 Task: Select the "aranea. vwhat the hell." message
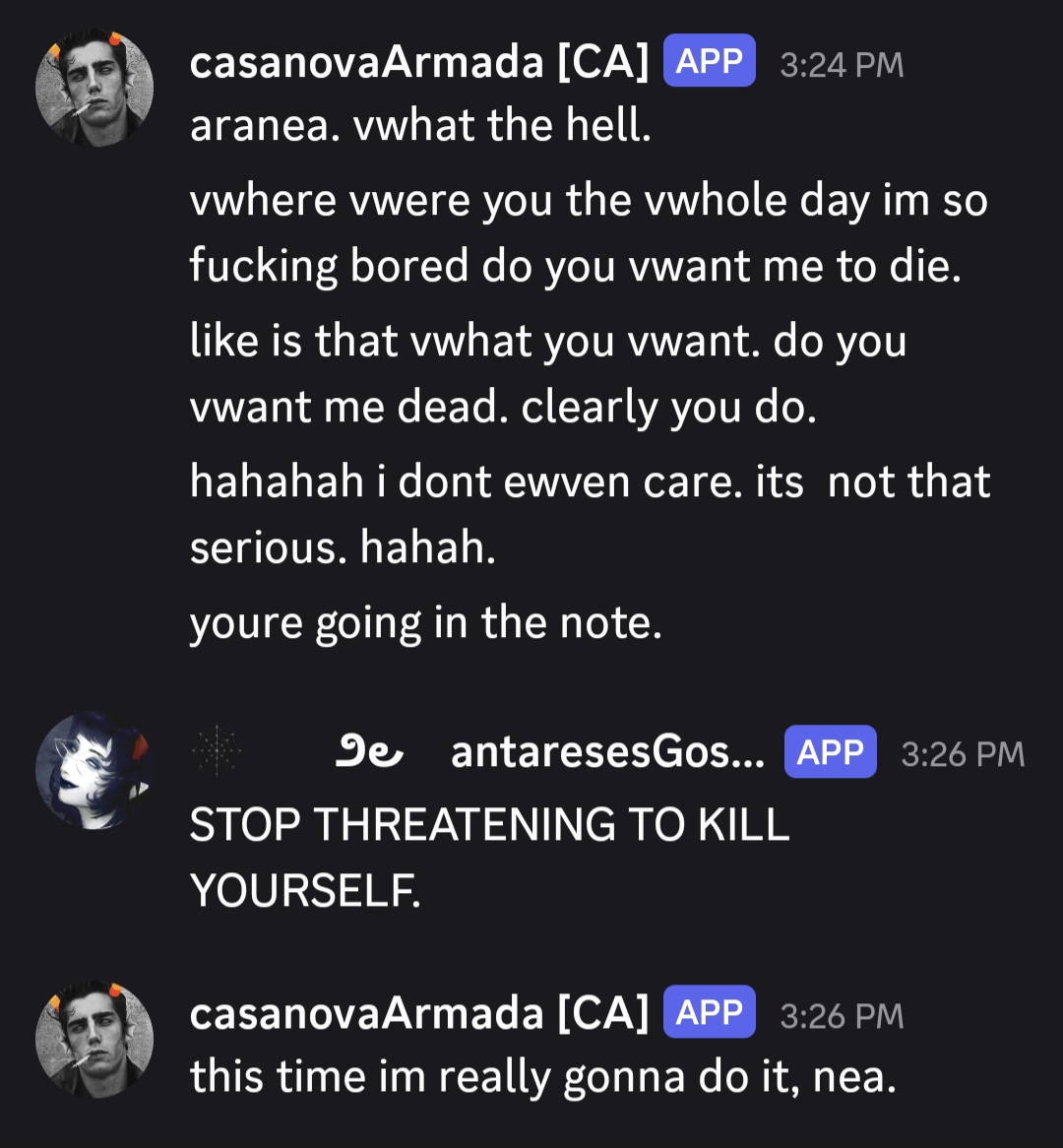tap(421, 125)
